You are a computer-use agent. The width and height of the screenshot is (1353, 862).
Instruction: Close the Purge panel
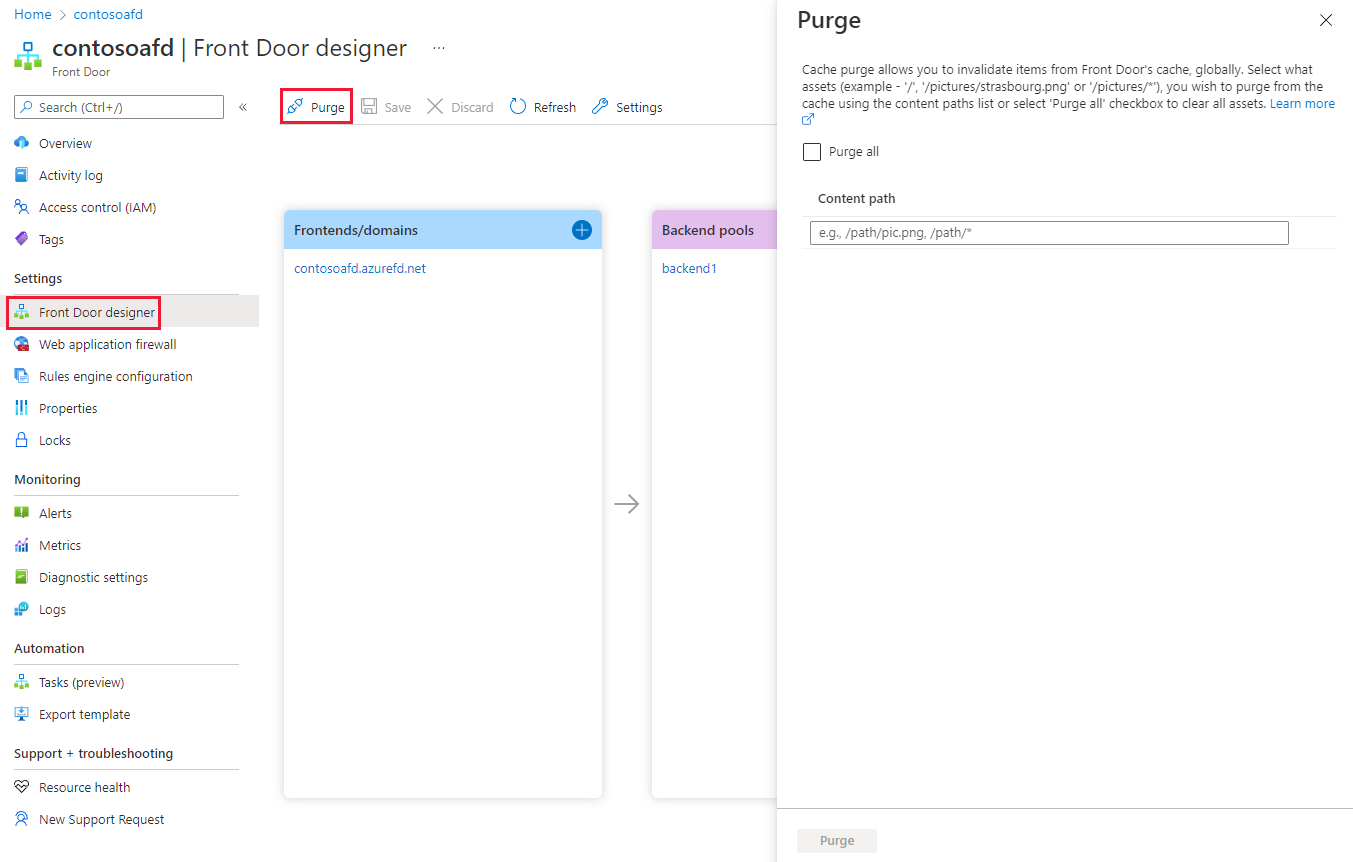(1326, 20)
